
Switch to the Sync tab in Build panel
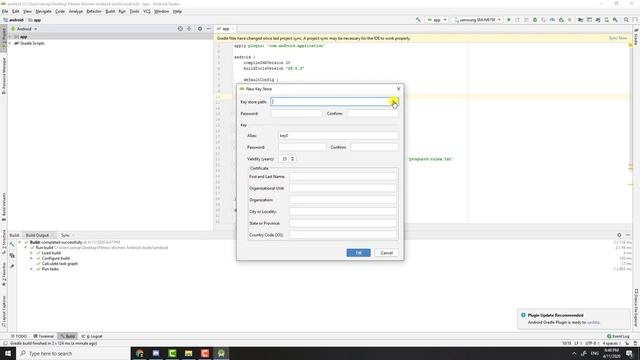(65, 236)
